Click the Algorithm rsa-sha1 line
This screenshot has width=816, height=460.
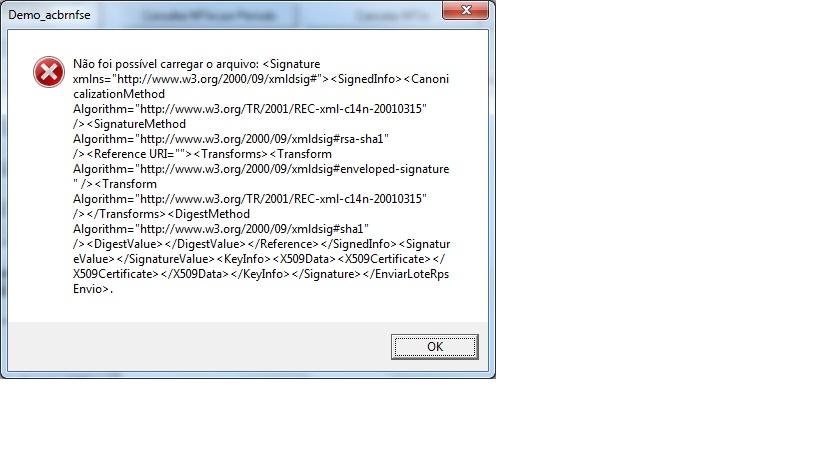pyautogui.click(x=231, y=139)
